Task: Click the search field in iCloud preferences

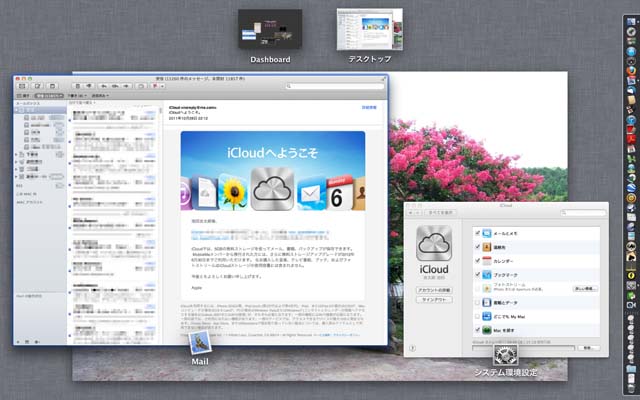Action: 583,213
